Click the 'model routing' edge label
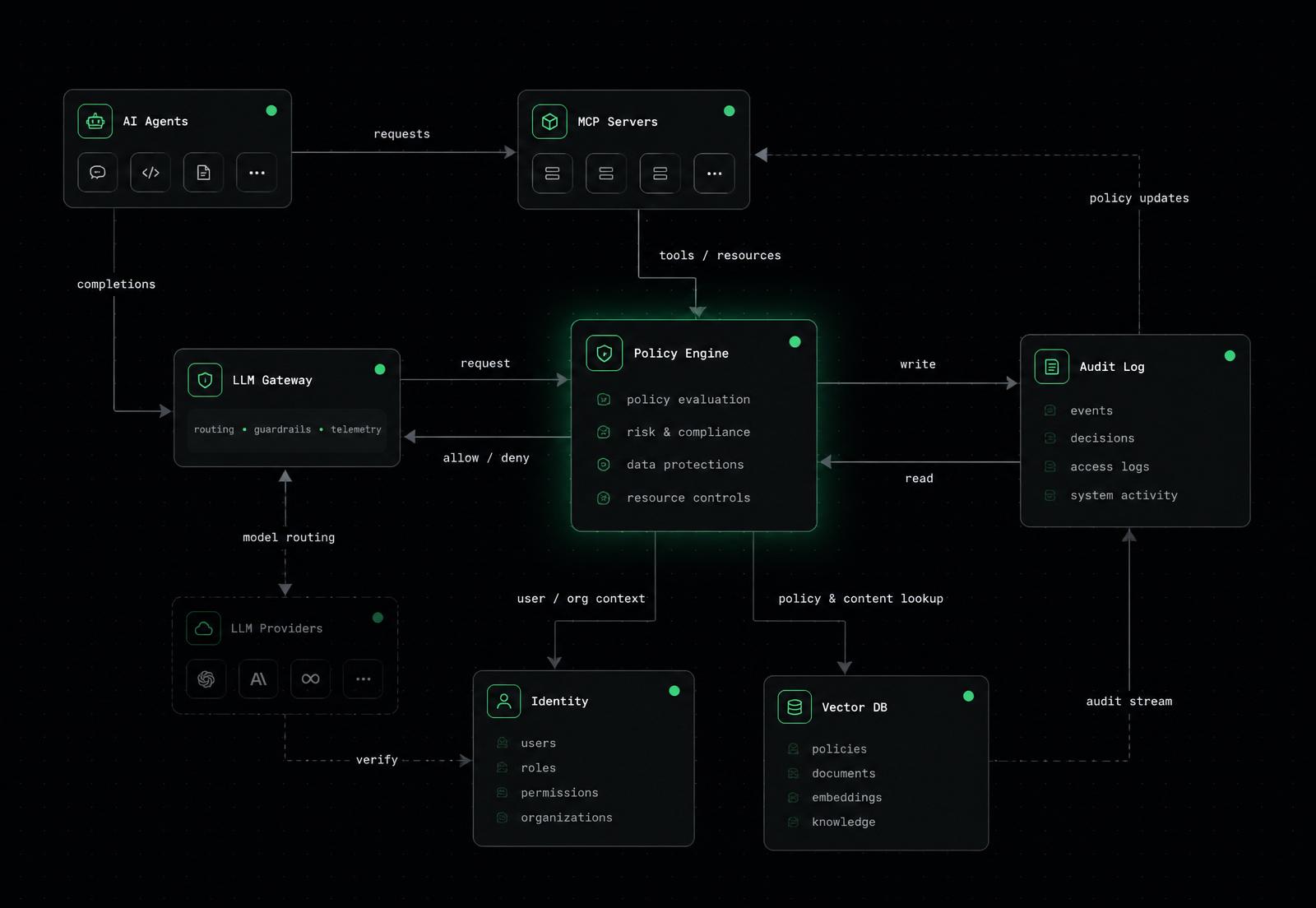 289,538
